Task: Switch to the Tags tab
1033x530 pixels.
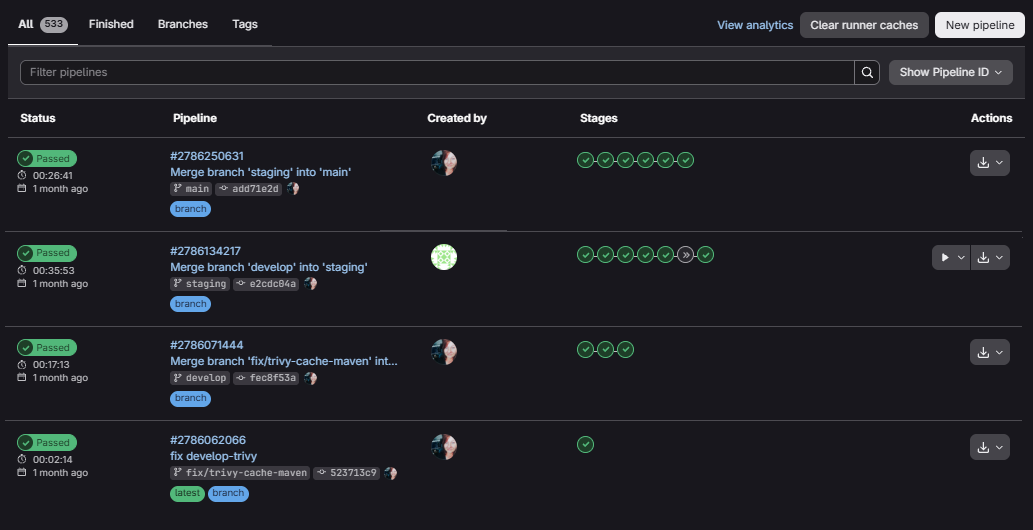Action: 244,24
